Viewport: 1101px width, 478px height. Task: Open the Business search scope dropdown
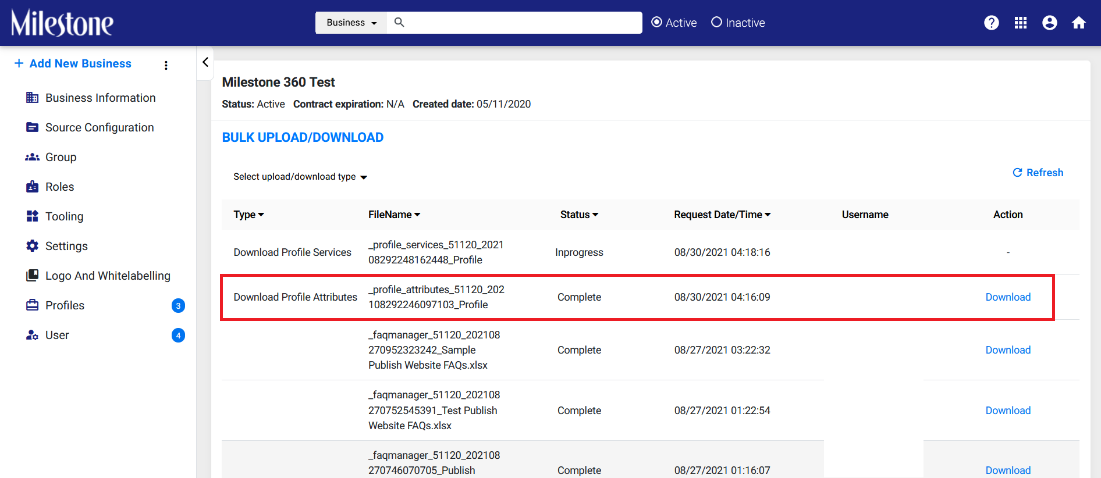point(352,22)
